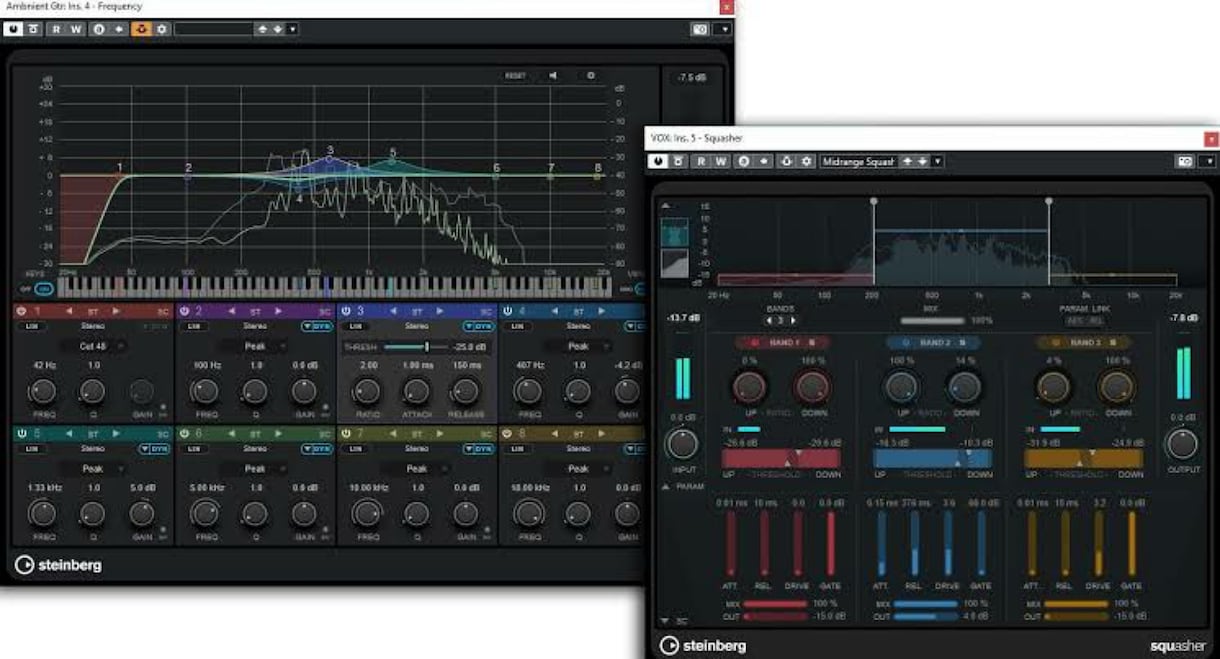
Task: Click Read automation R in Squasher window
Action: [701, 161]
